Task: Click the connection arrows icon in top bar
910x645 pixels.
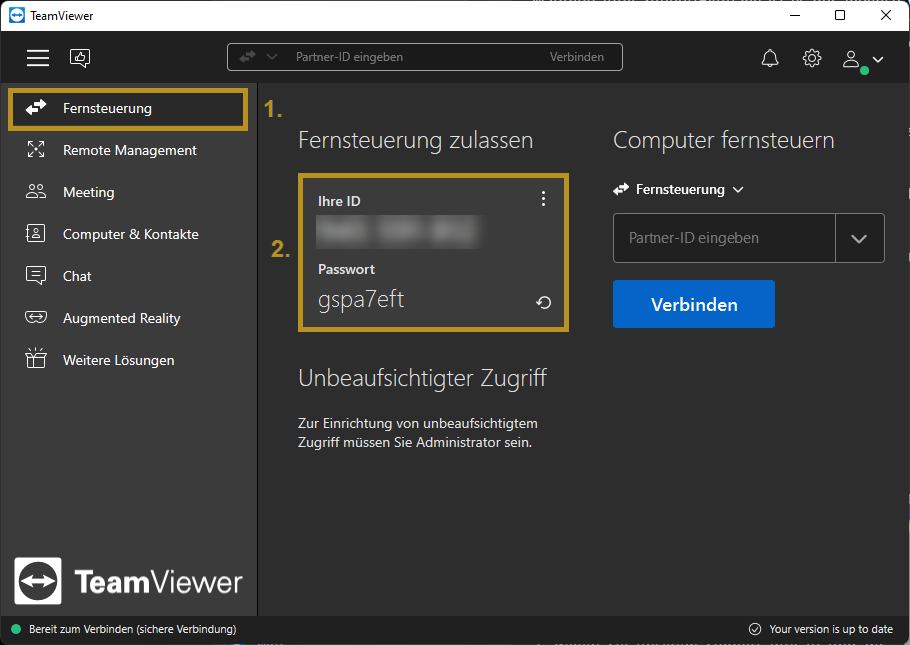Action: tap(248, 57)
